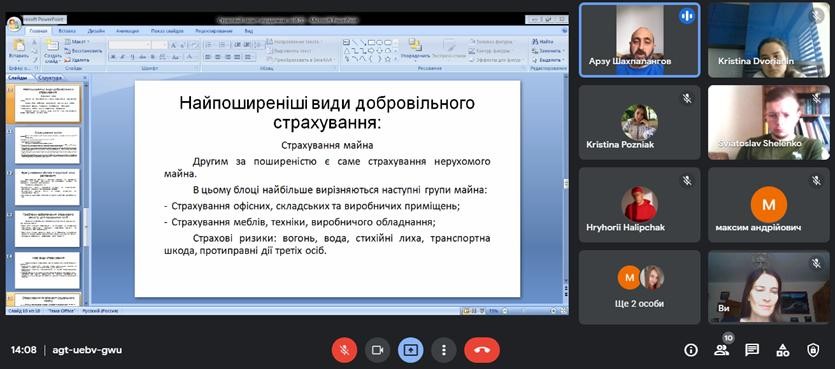Click Создать слайд button
Viewport: 835px width, 369px height.
point(53,52)
